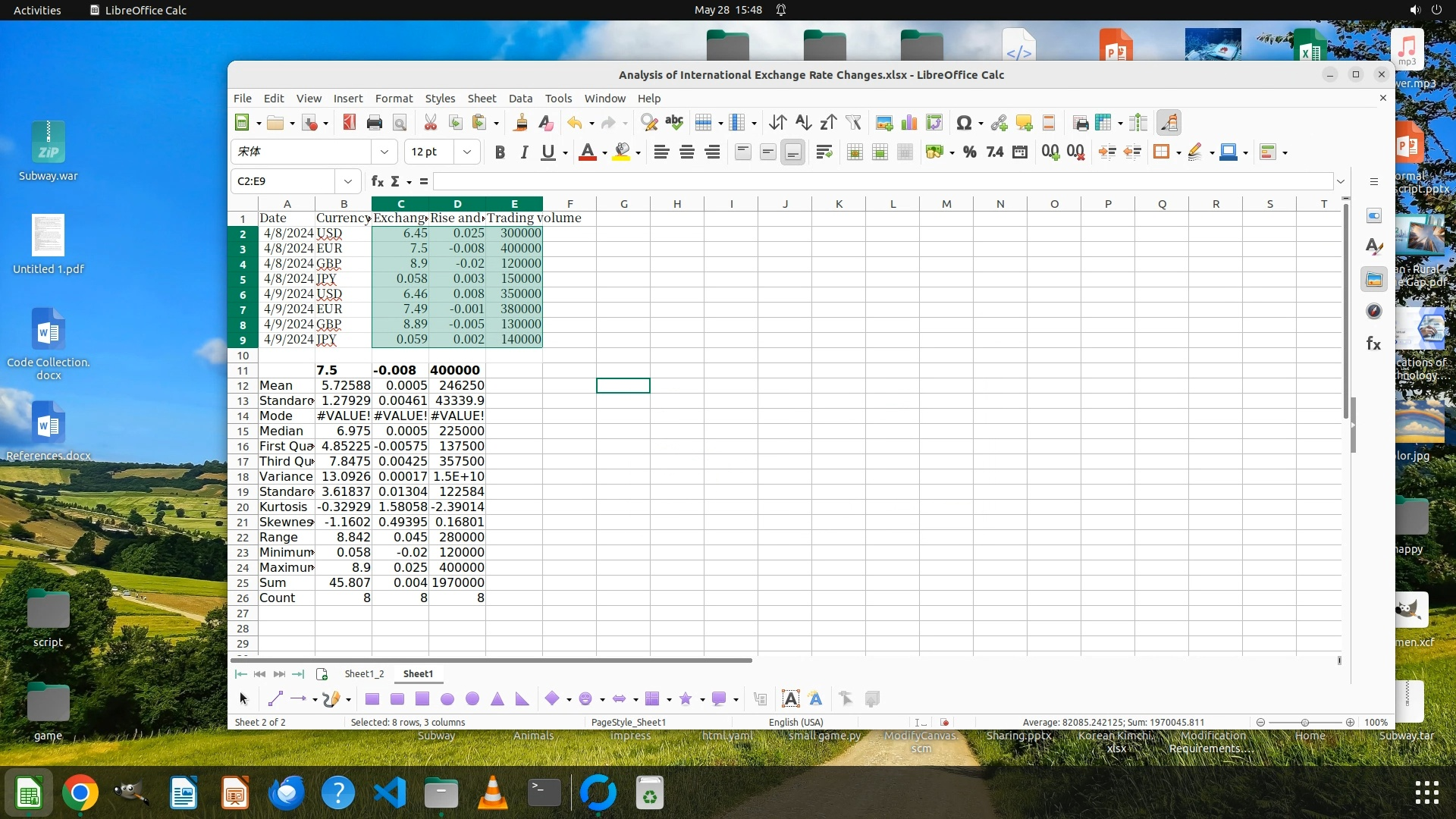Click the red font color swatch
This screenshot has height=819, width=1456.
pos(587,152)
